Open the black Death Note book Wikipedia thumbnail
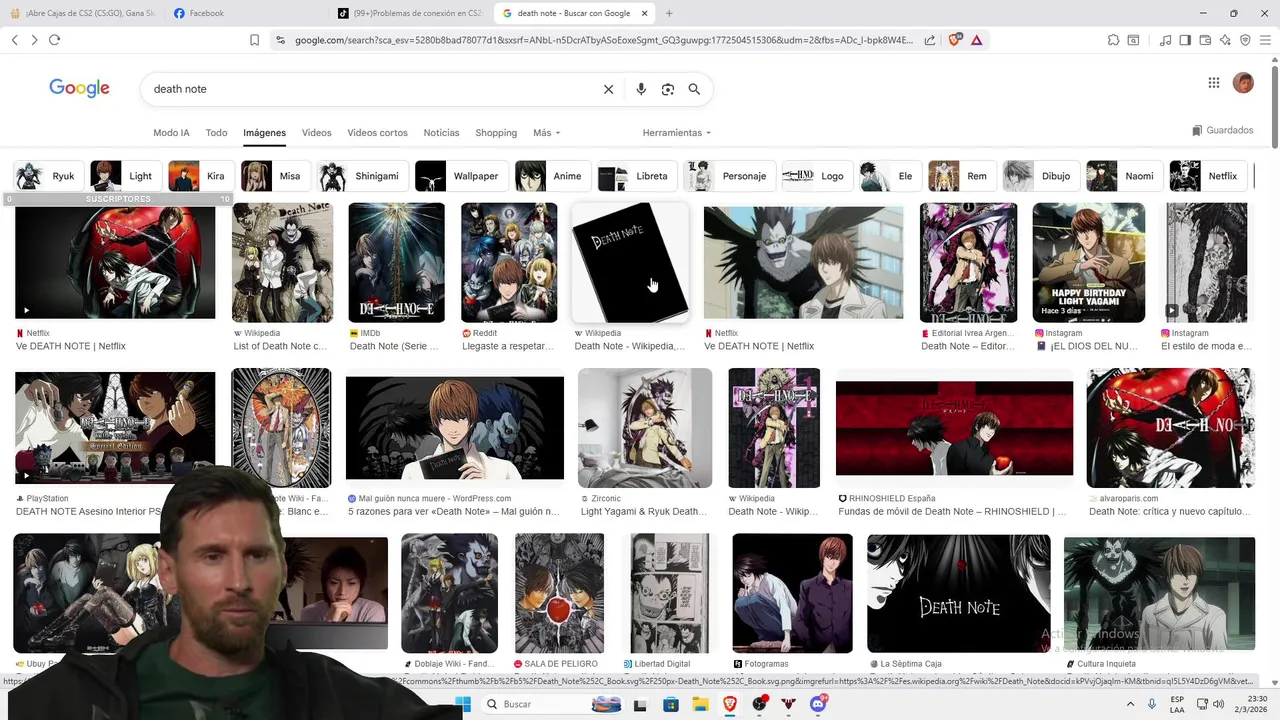Viewport: 1280px width, 720px height. pos(629,263)
